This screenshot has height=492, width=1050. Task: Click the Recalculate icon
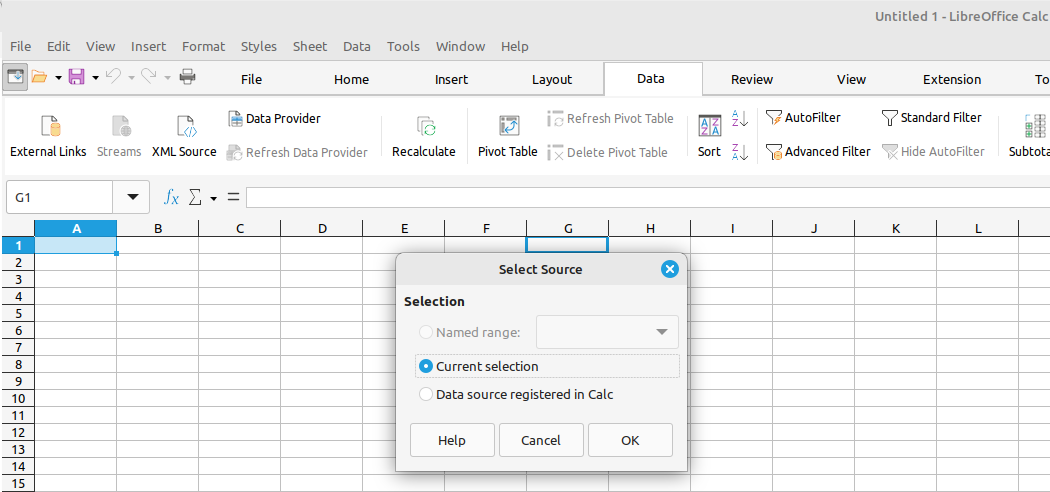point(424,127)
